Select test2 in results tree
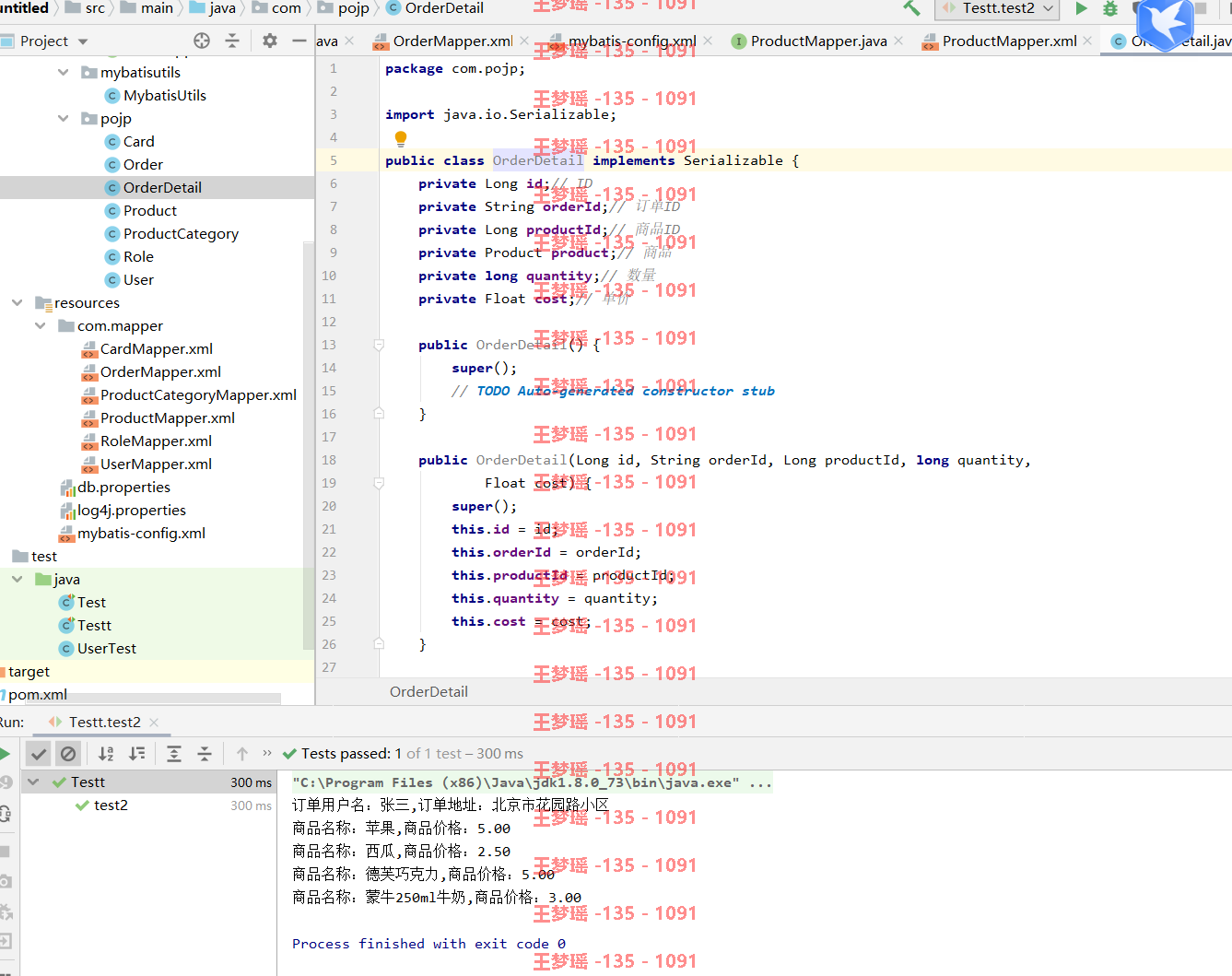Screen dimensions: 1232x976 click(x=110, y=805)
